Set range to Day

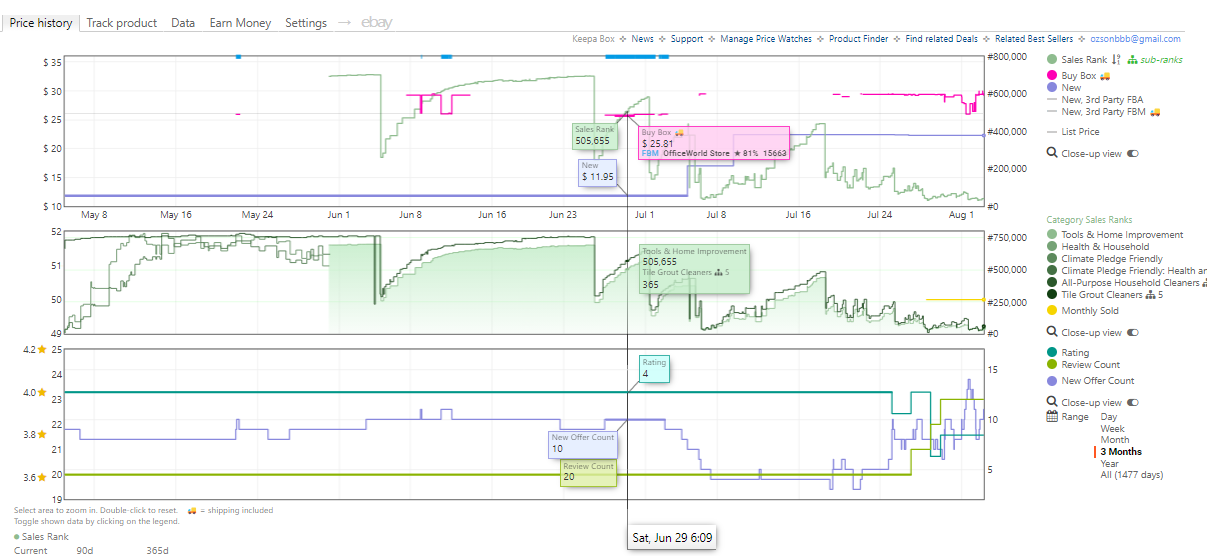1109,417
